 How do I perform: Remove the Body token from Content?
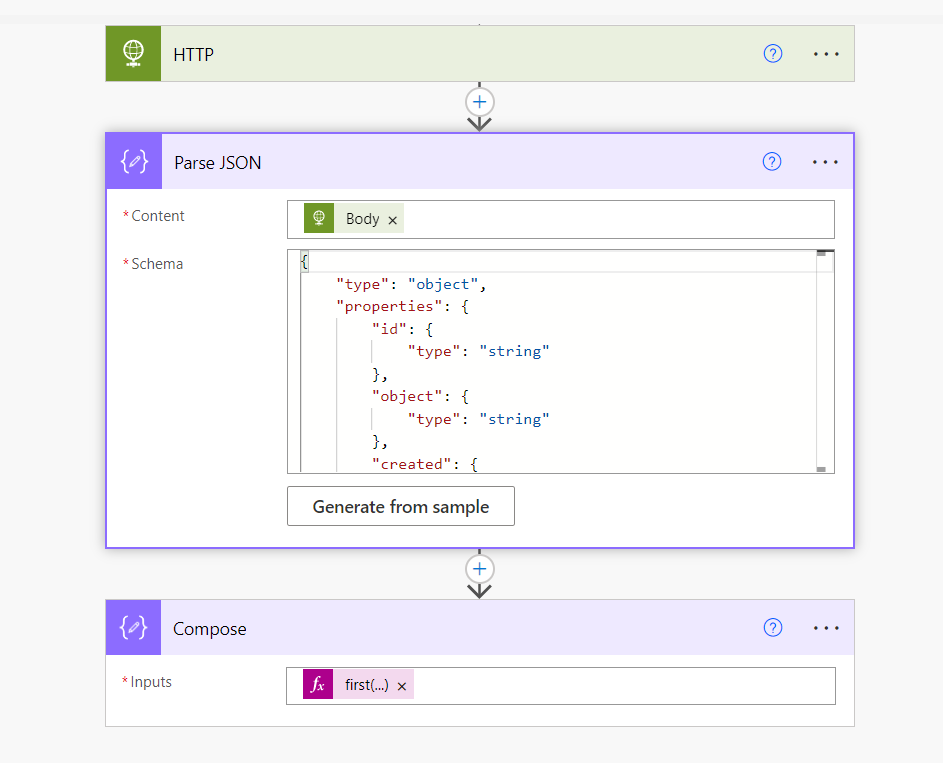click(x=392, y=220)
